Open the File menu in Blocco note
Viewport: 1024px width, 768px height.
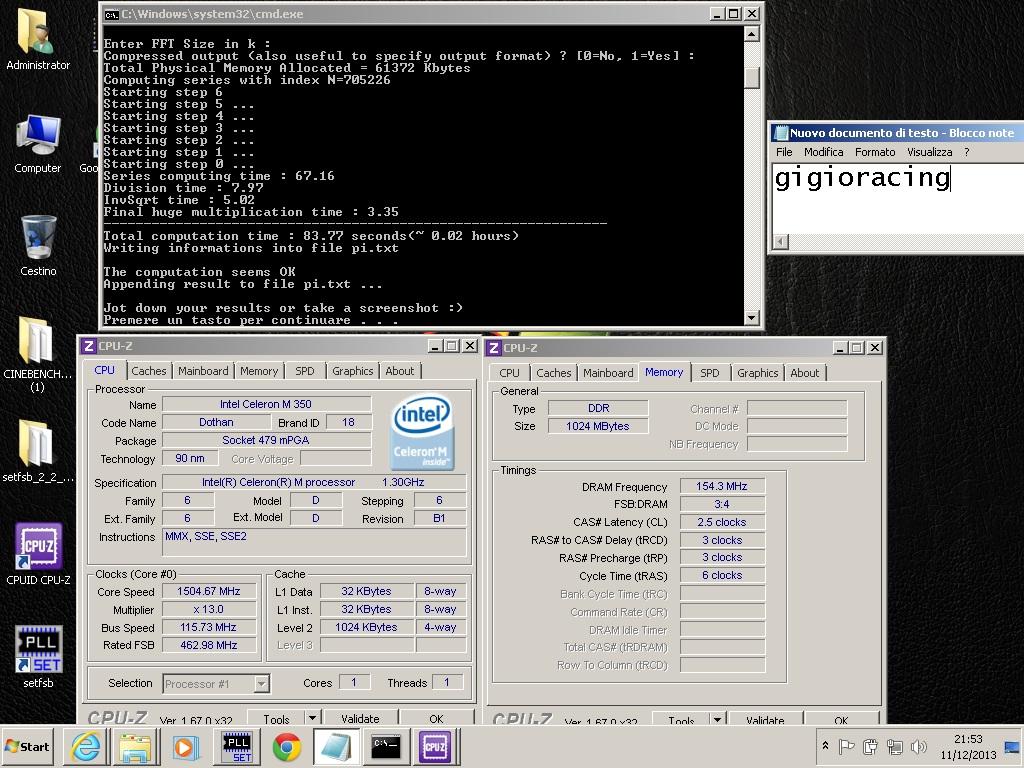pos(784,152)
